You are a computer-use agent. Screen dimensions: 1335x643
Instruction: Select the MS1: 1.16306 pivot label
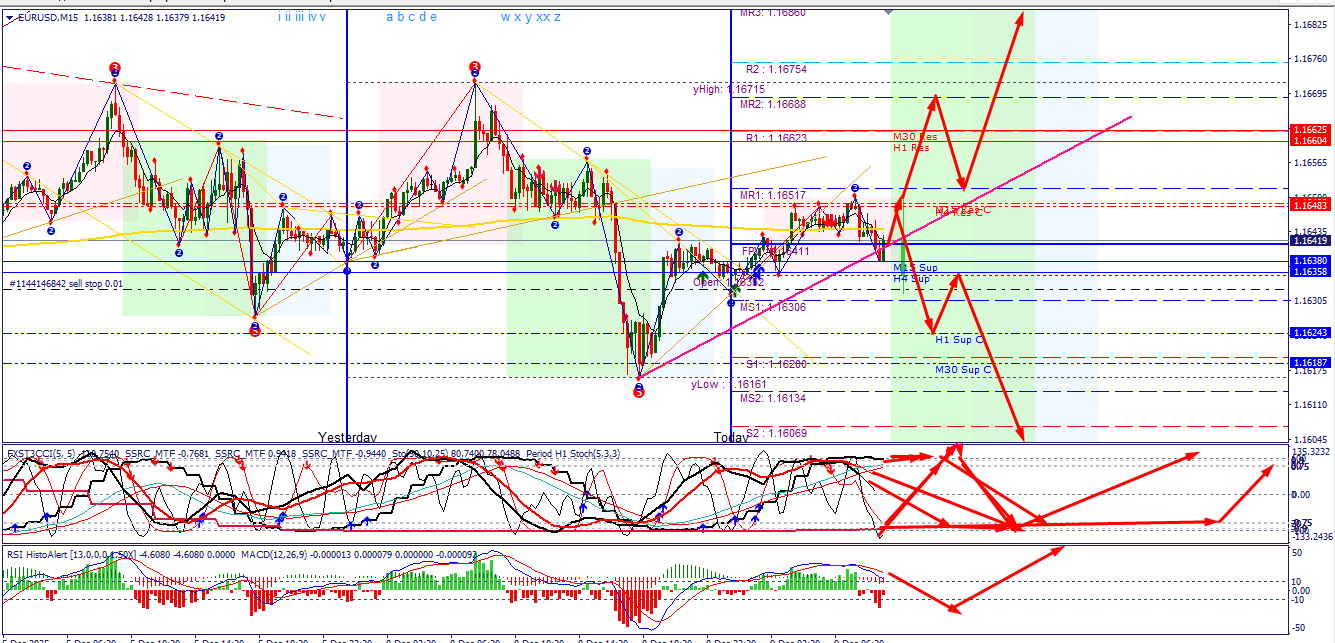(773, 307)
